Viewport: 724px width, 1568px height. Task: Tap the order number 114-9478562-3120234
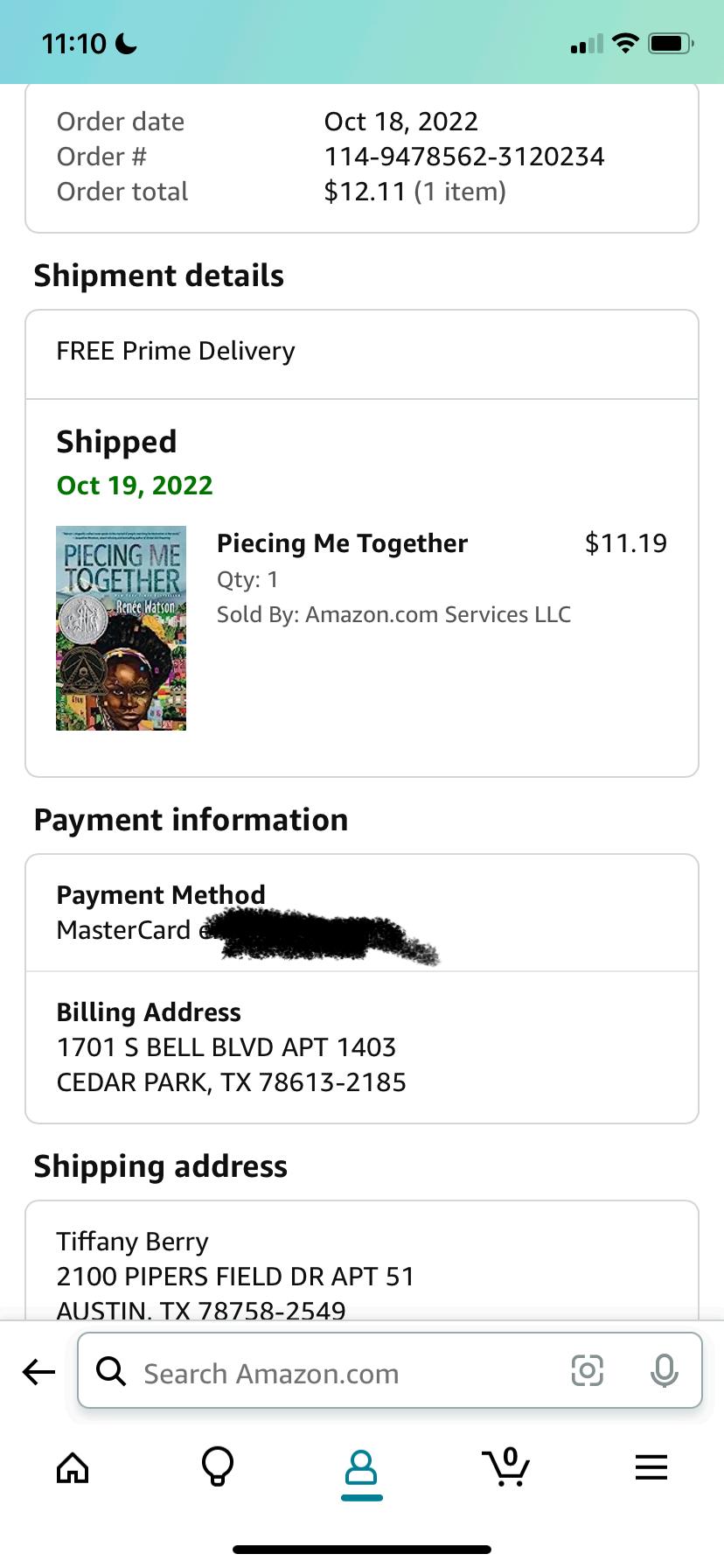(x=464, y=157)
